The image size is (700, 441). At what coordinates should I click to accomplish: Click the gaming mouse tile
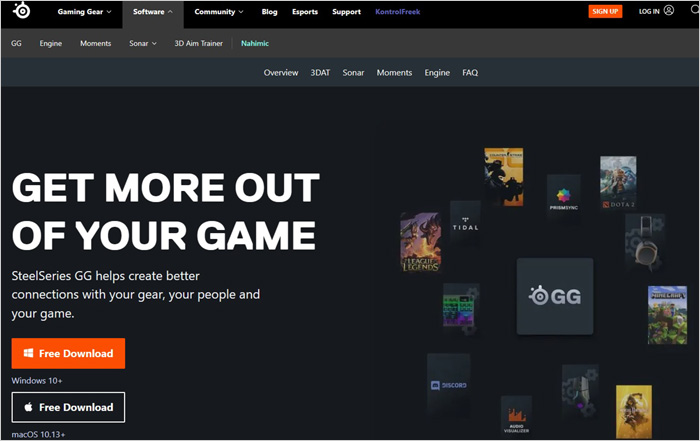click(580, 391)
